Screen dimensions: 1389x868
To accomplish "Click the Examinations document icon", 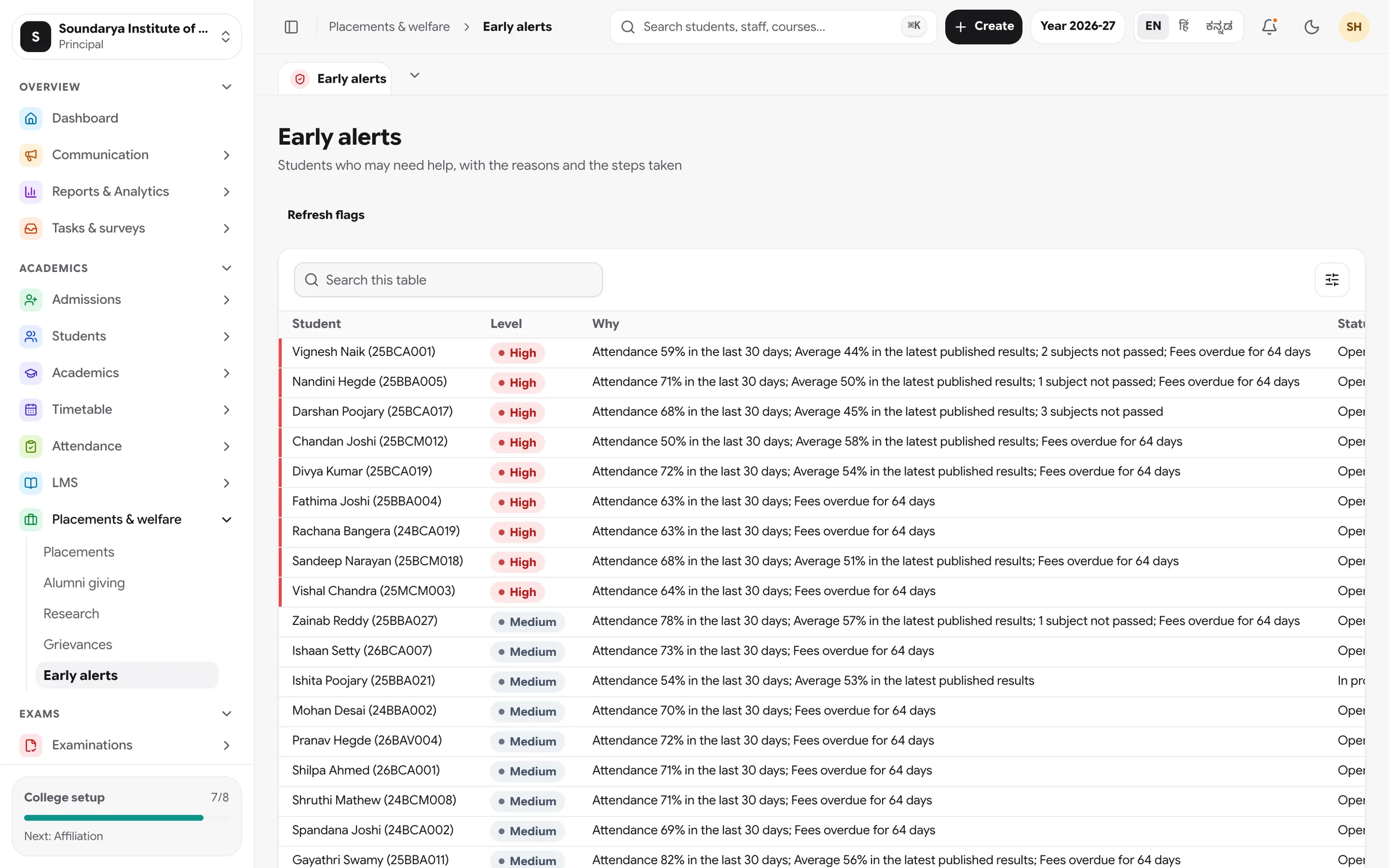I will coord(31,745).
